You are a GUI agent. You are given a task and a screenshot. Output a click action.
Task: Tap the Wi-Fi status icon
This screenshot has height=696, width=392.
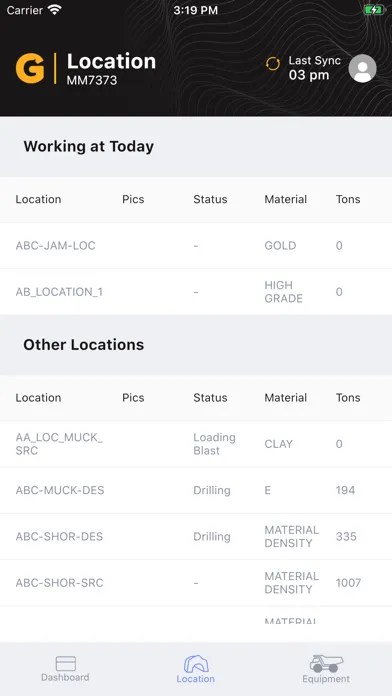pos(55,10)
